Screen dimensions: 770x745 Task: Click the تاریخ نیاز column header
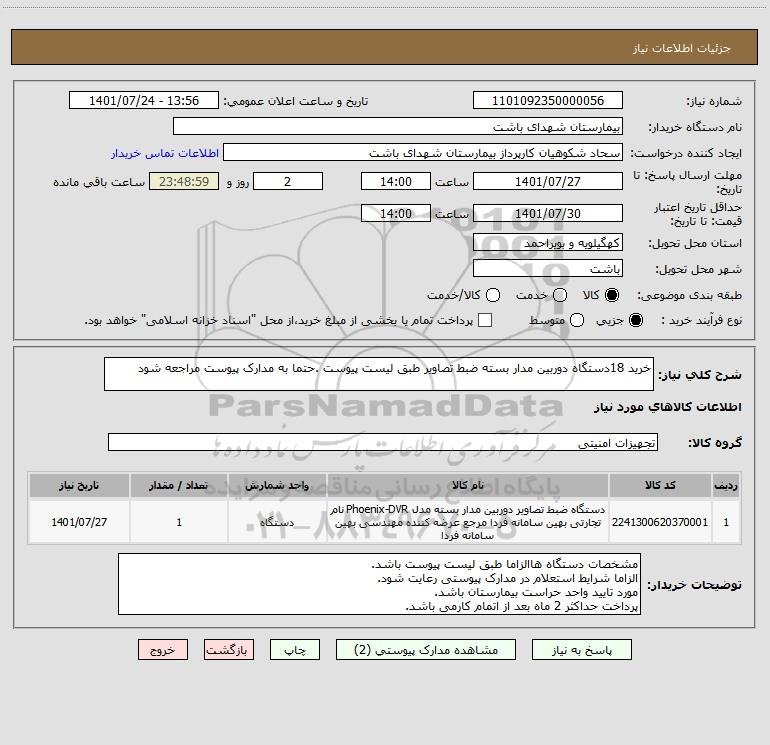79,485
